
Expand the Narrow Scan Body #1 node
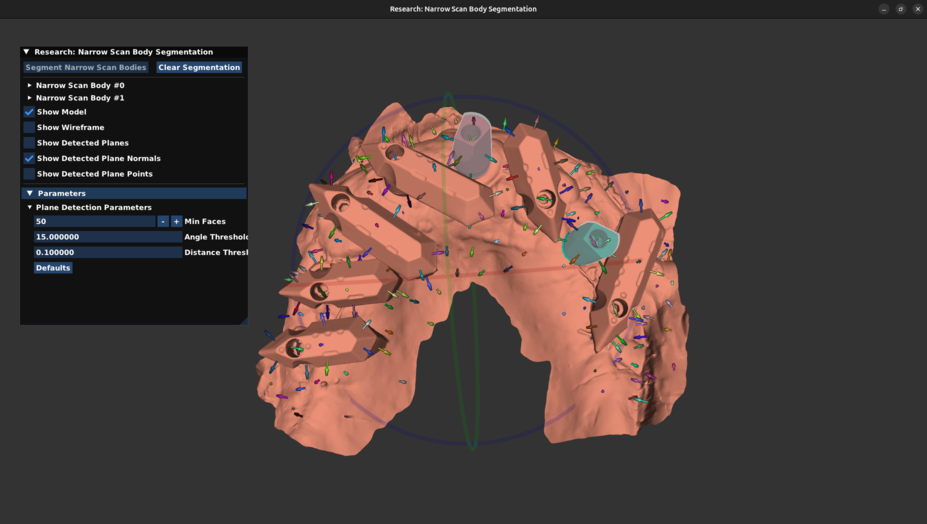[x=30, y=98]
